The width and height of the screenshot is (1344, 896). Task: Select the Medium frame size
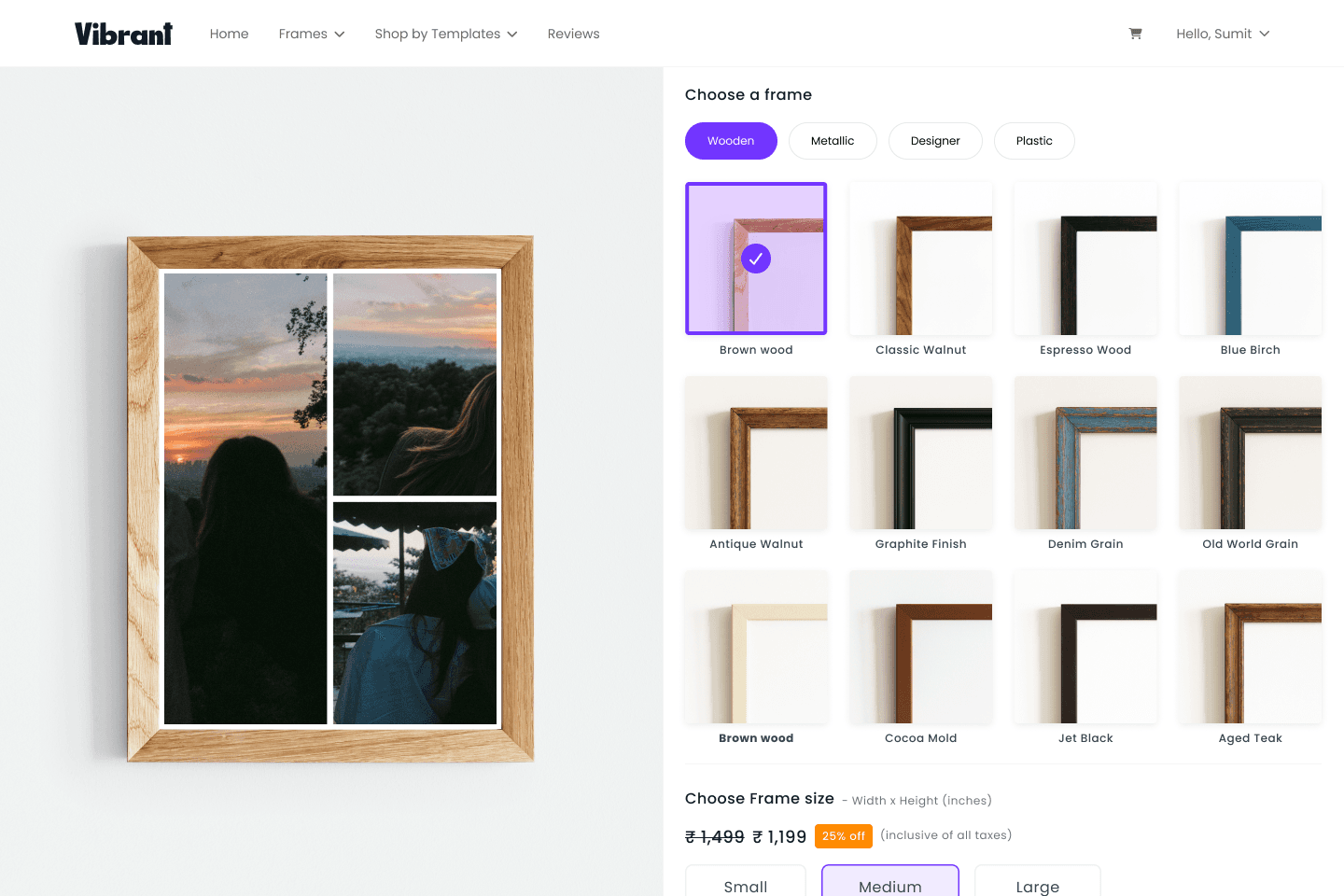click(x=890, y=883)
